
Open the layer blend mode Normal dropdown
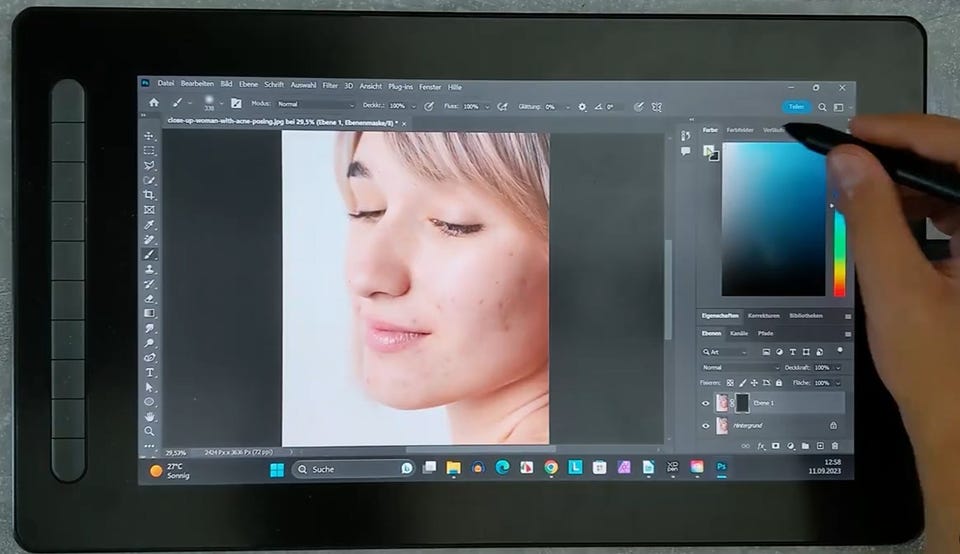coord(740,368)
